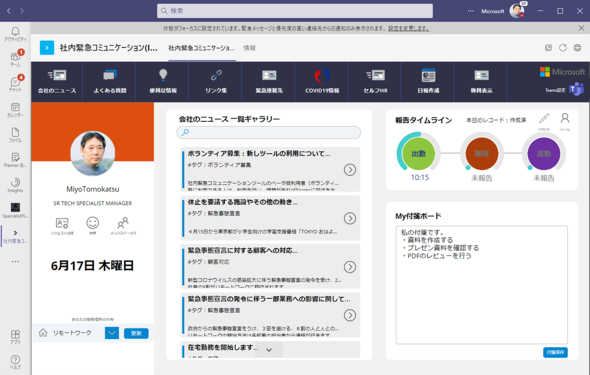Click the green 出勤 status circle

[418, 154]
